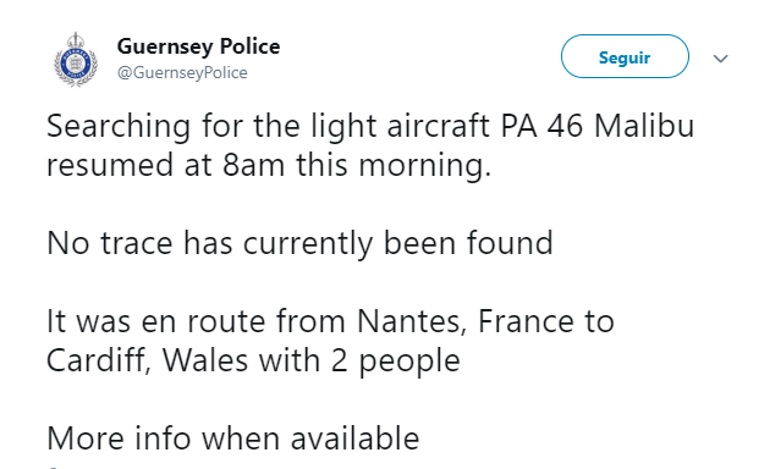Click the word 'Wales' in tweet
Screen dimensions: 770x469
[205, 361]
